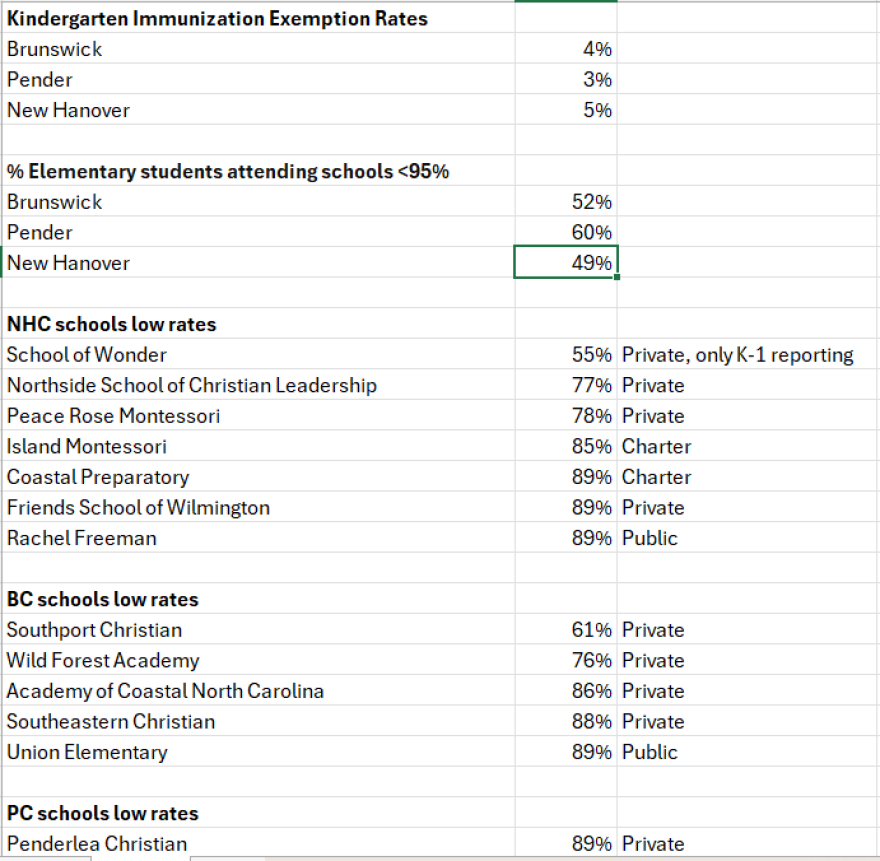Click the 89% value beside Rachel Freeman
Image resolution: width=880 pixels, height=861 pixels.
pos(565,538)
